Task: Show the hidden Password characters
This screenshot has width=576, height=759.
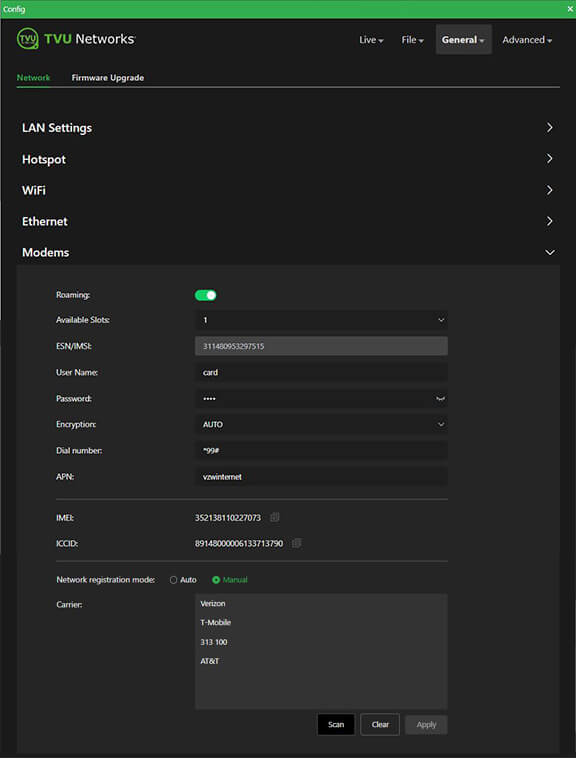Action: [440, 399]
